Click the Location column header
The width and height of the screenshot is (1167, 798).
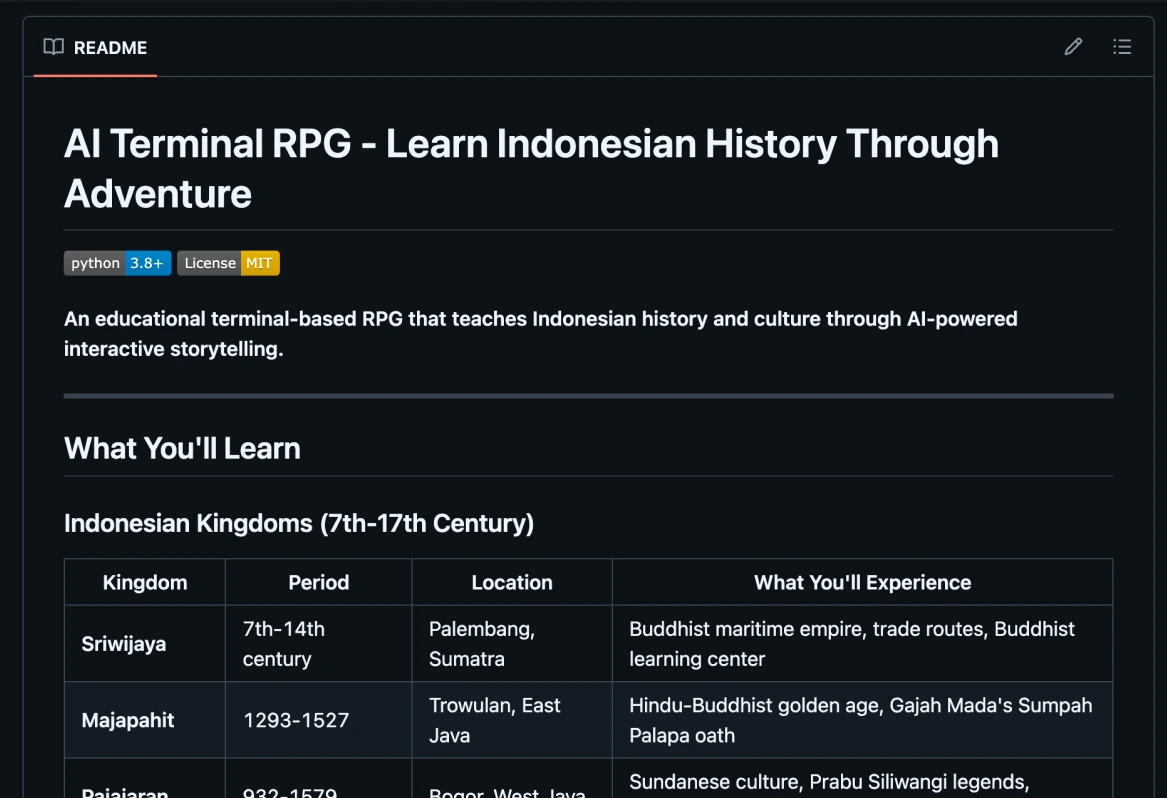click(x=511, y=581)
